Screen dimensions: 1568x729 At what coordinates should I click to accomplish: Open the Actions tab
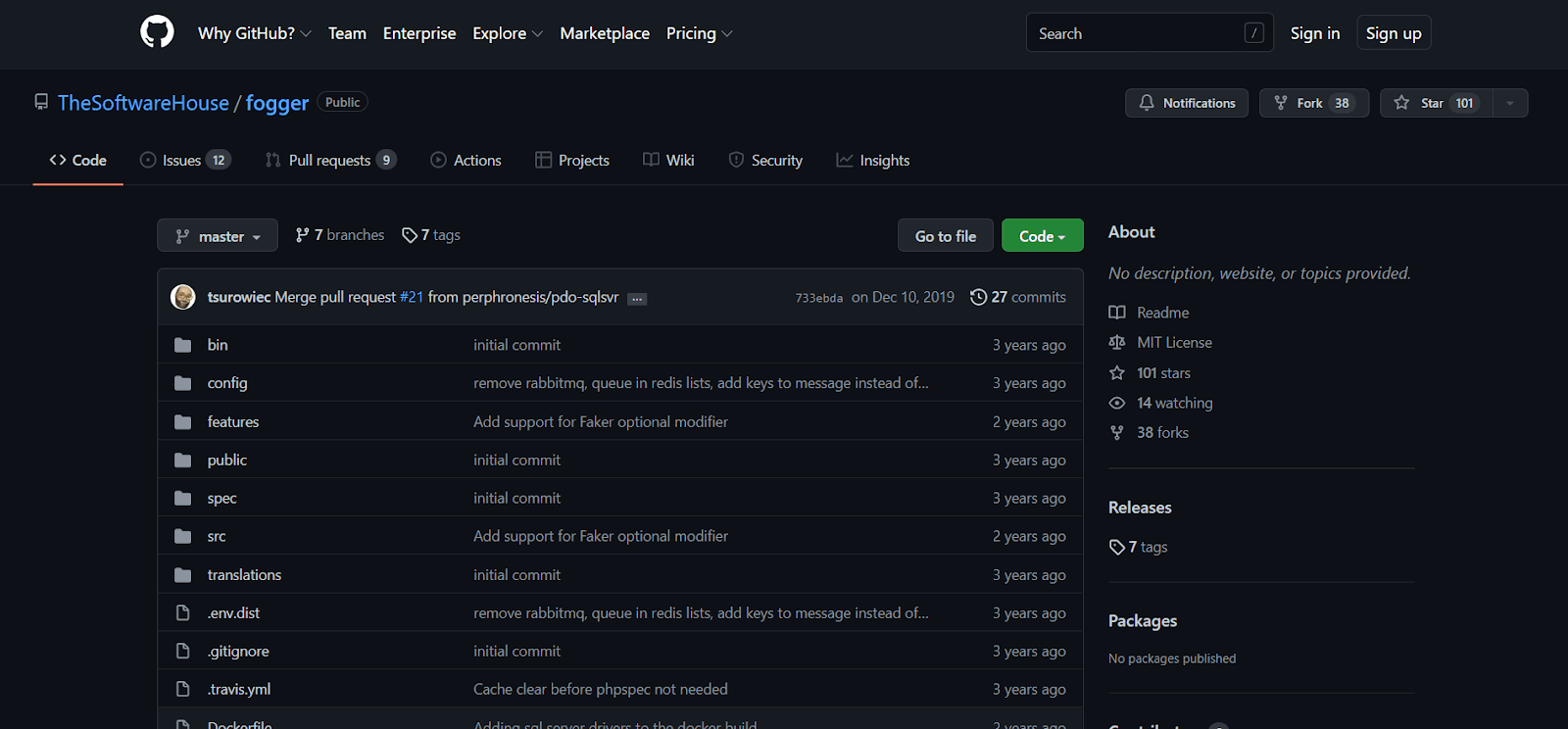pyautogui.click(x=466, y=160)
